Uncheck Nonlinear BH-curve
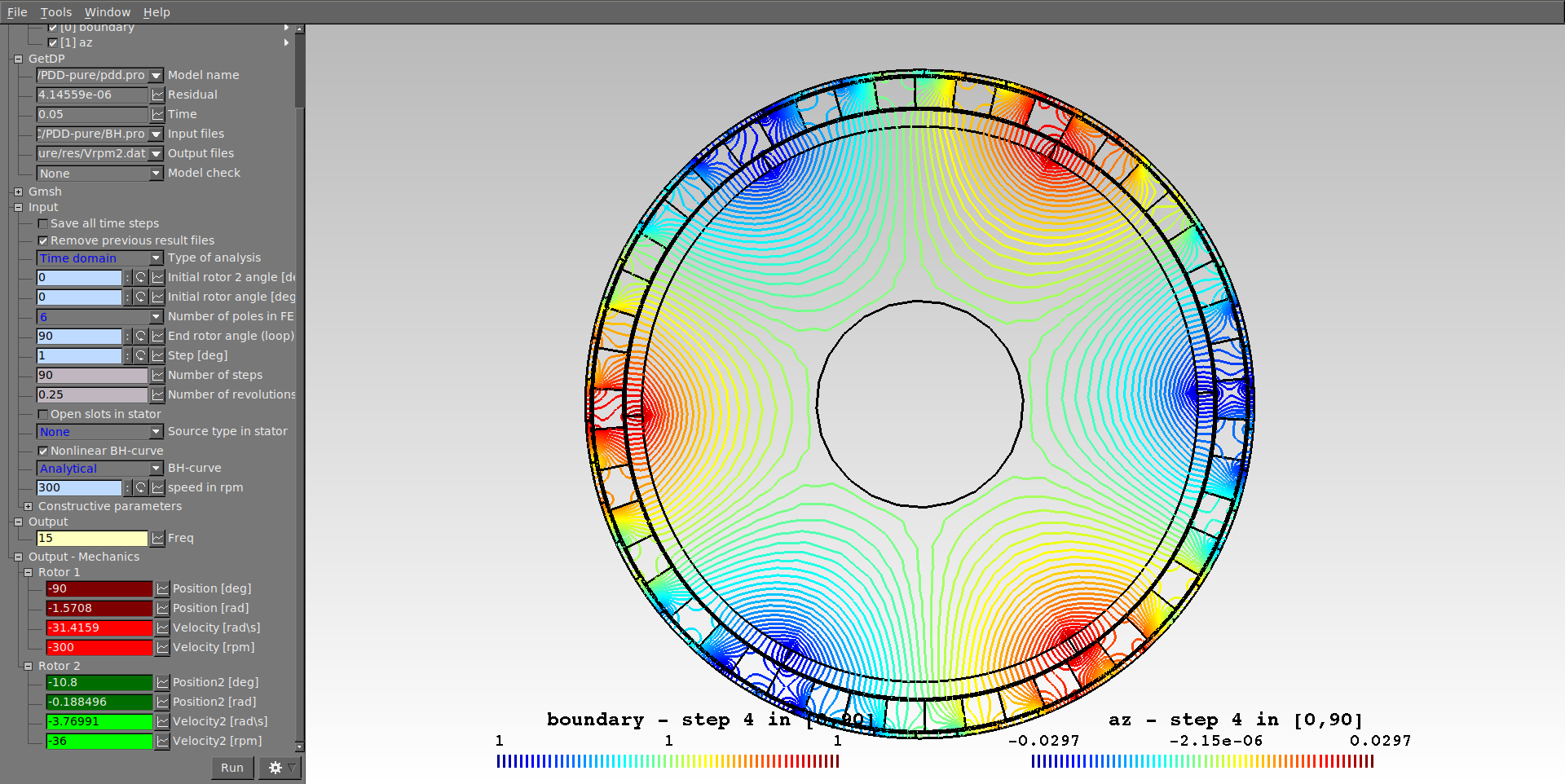 coord(43,450)
